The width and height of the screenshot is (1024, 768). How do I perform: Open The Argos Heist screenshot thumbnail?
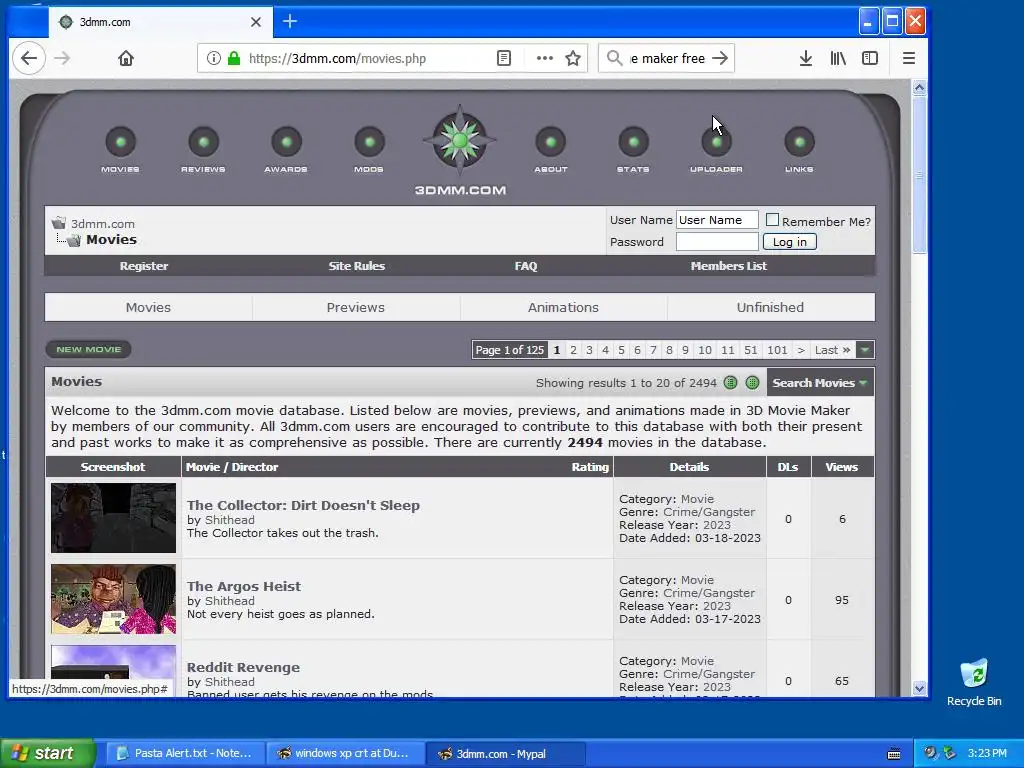[x=114, y=599]
